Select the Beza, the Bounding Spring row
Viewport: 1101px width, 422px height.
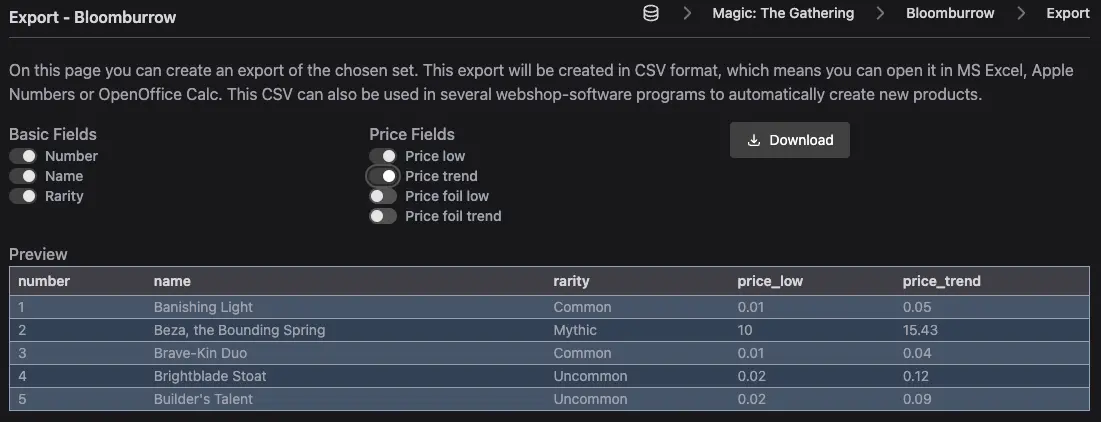[x=550, y=330]
